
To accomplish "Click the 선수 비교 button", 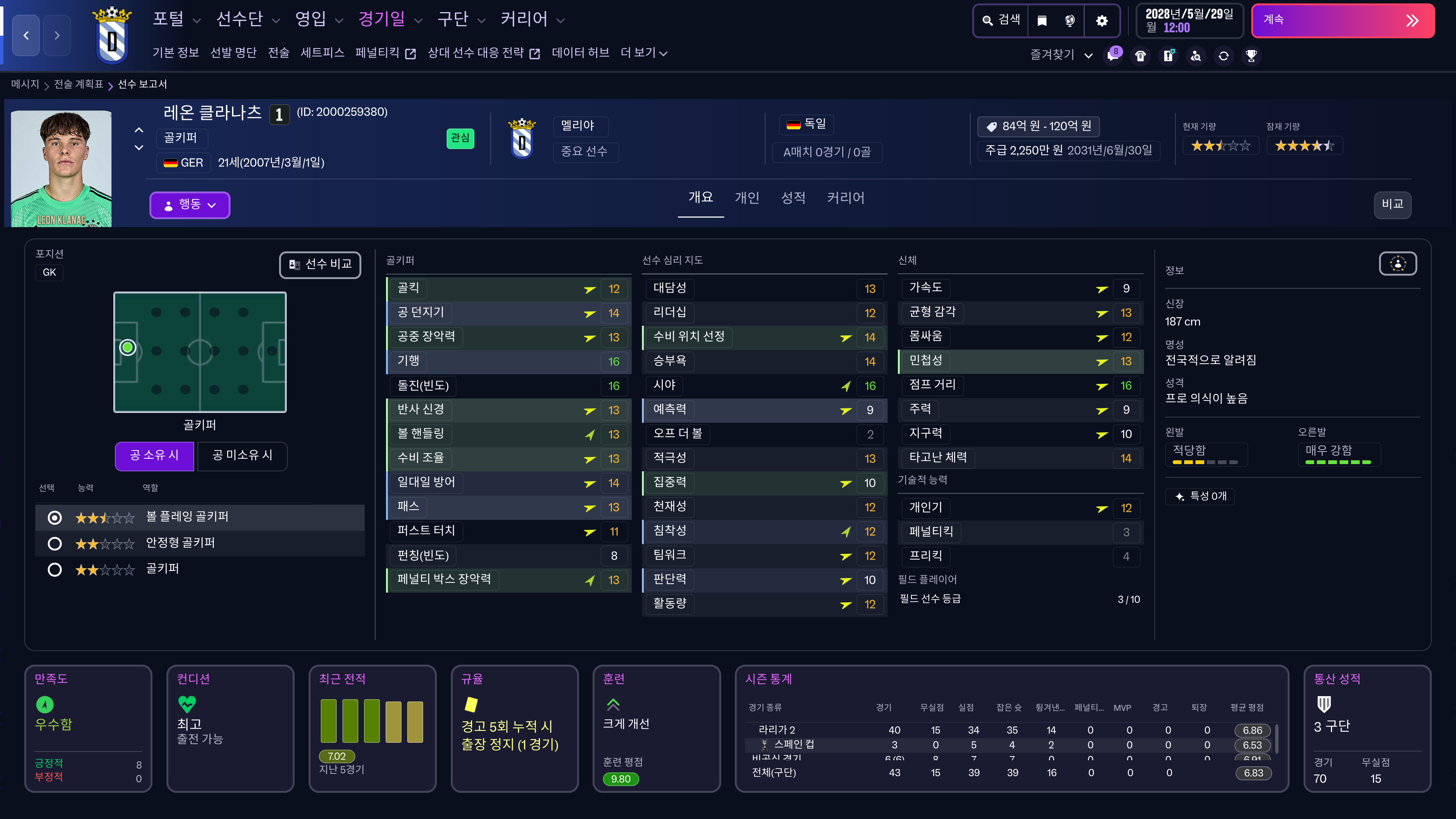I will point(320,265).
